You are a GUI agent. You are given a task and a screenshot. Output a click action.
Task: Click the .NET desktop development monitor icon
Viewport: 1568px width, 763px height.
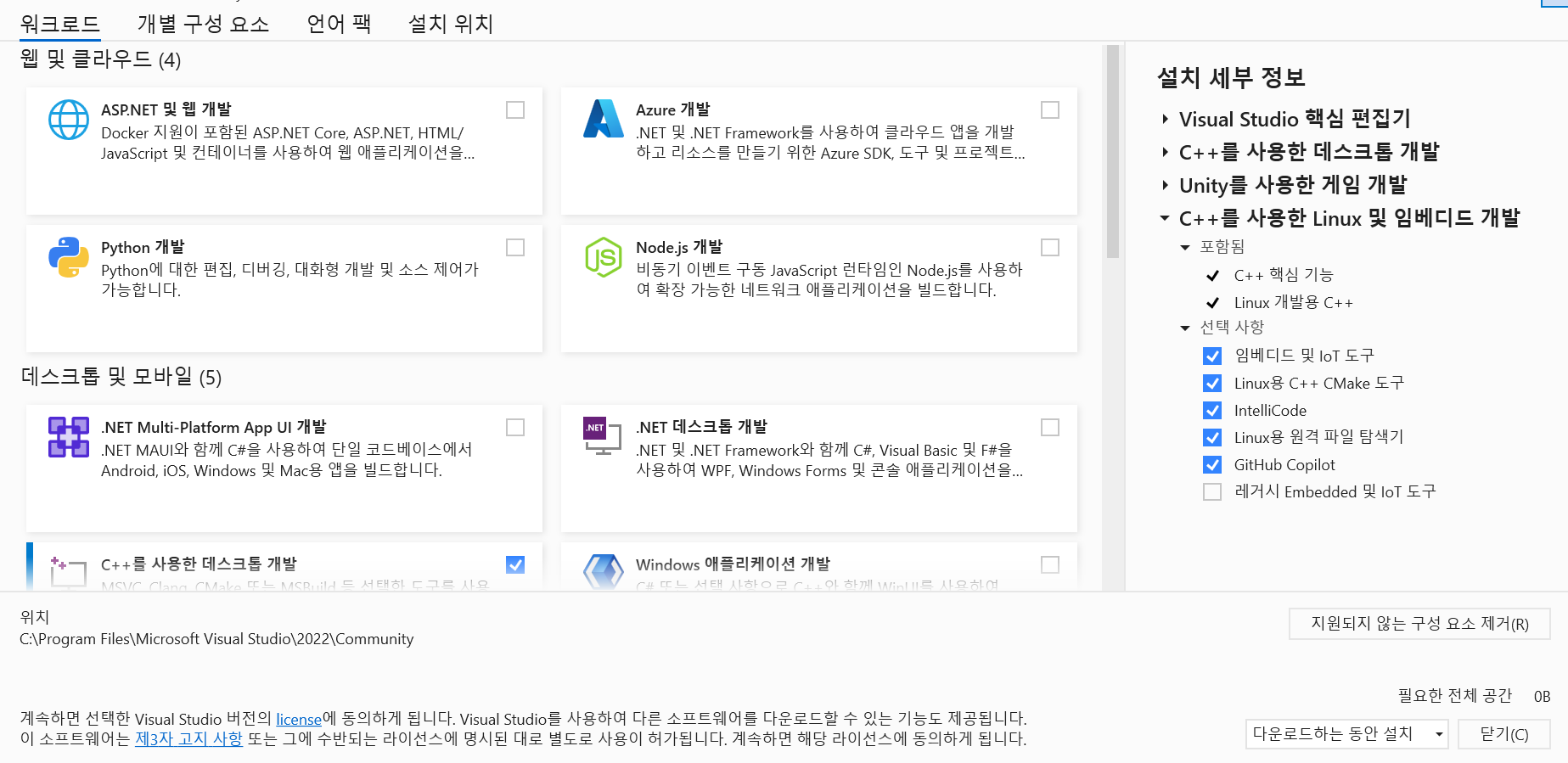tap(603, 436)
